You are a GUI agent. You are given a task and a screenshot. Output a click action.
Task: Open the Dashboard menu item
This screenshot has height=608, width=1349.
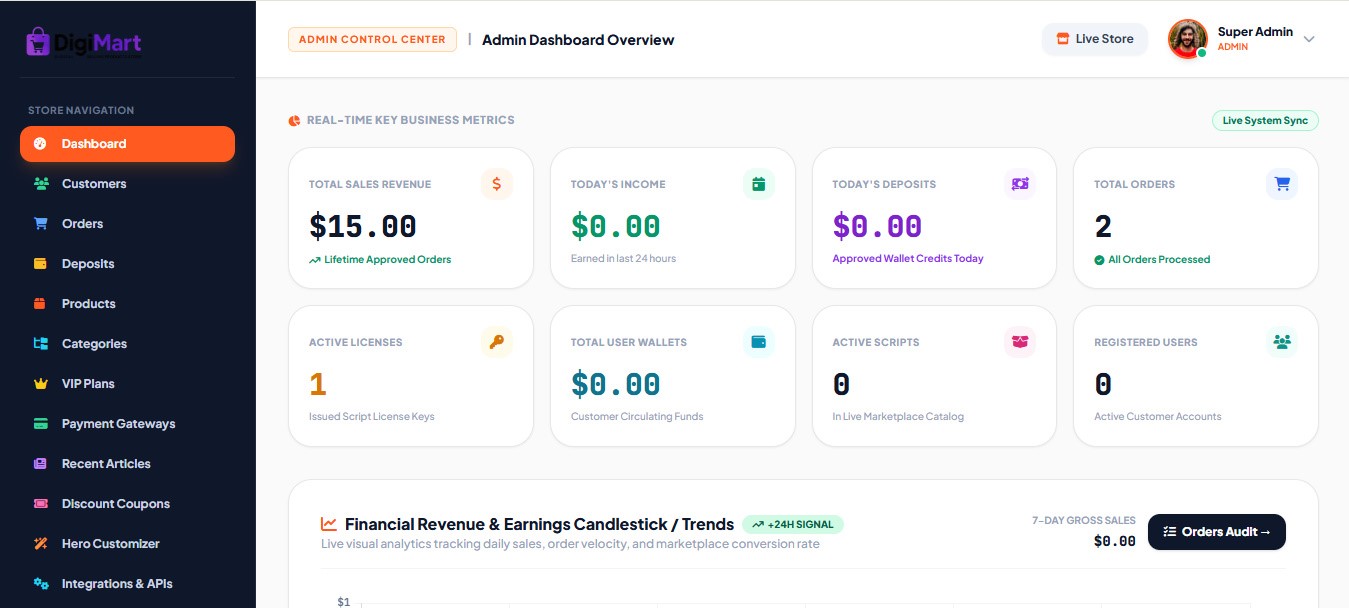[127, 144]
